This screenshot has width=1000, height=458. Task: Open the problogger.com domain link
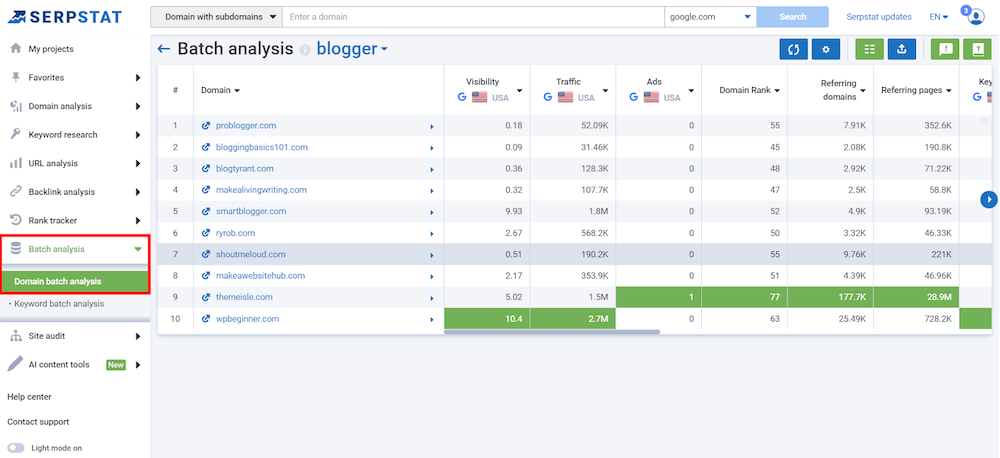(x=246, y=125)
